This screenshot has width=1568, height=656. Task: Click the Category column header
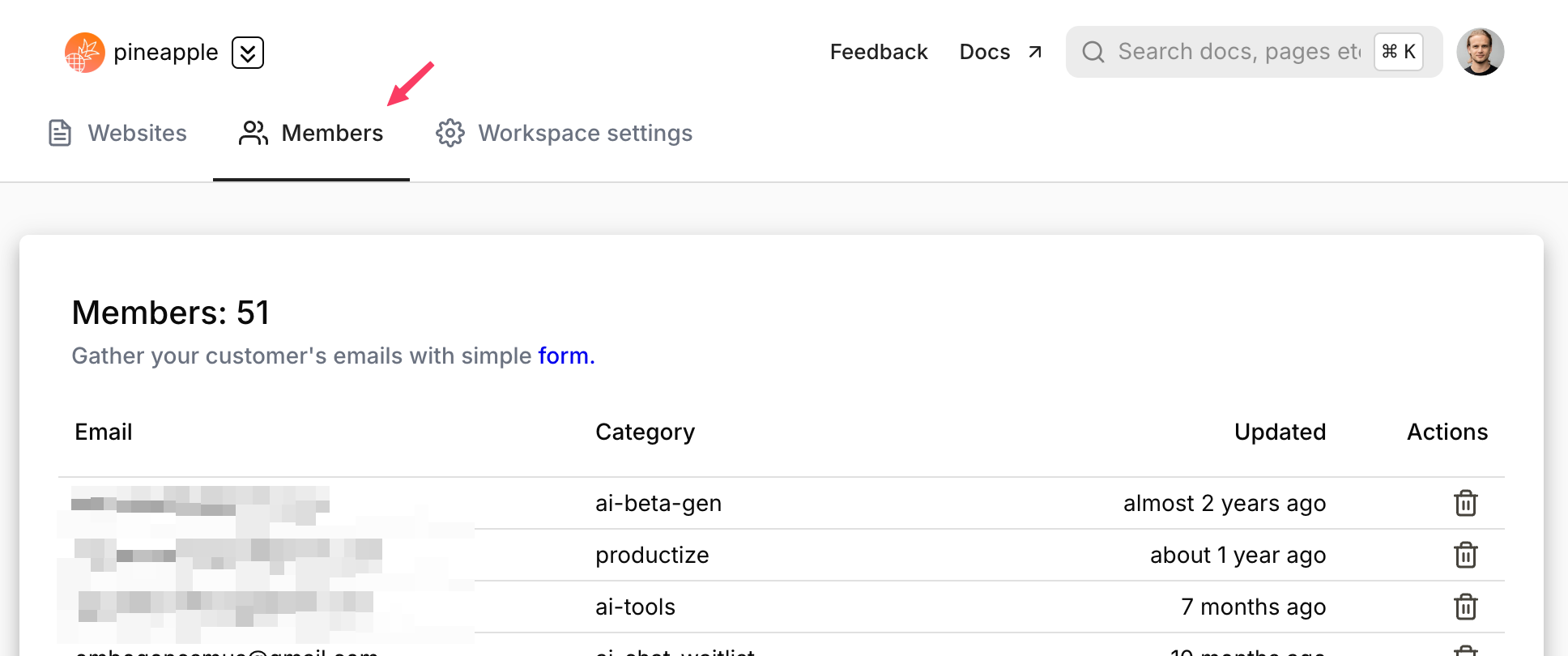645,432
